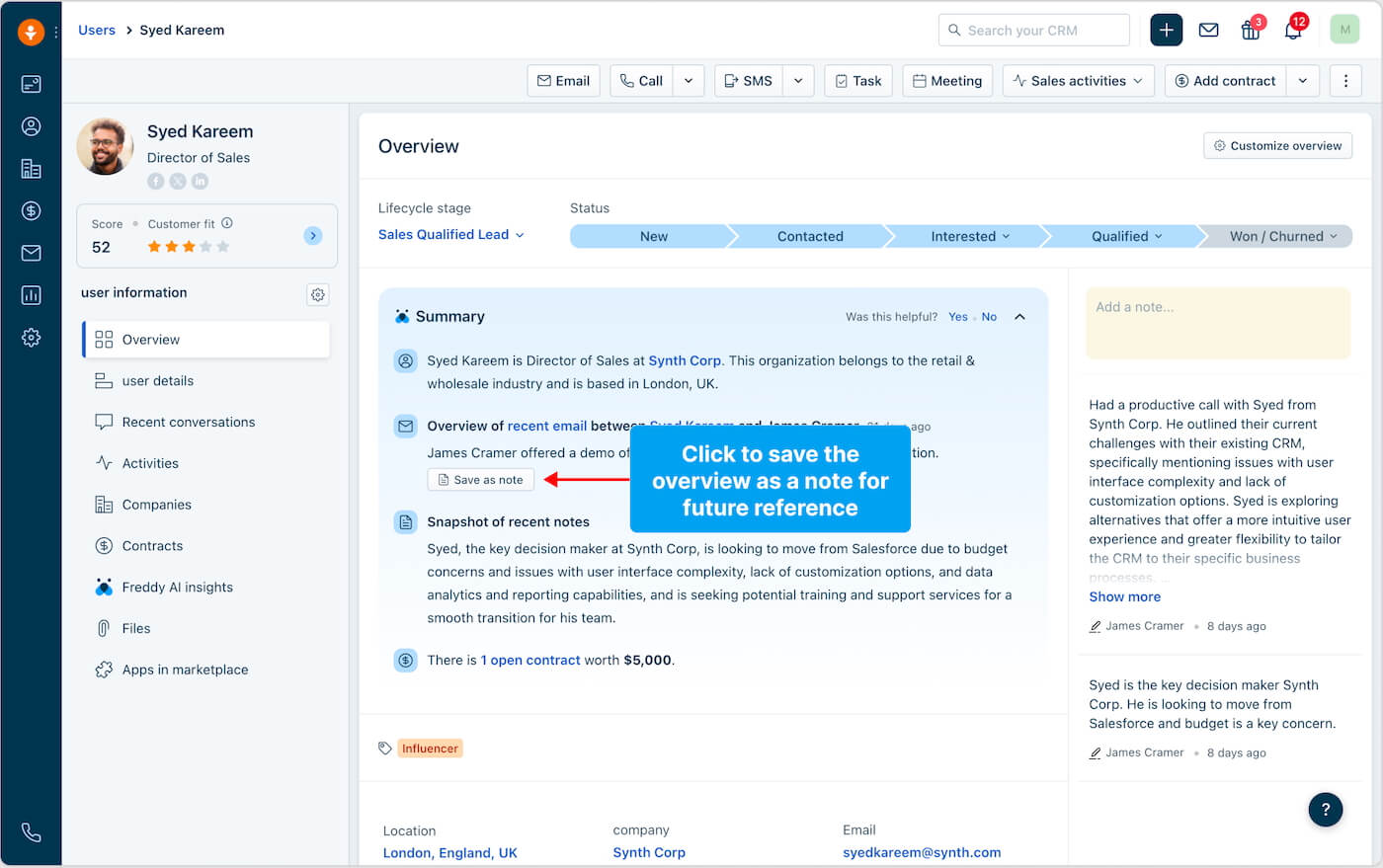
Task: Click the Save as note button
Action: 481,480
